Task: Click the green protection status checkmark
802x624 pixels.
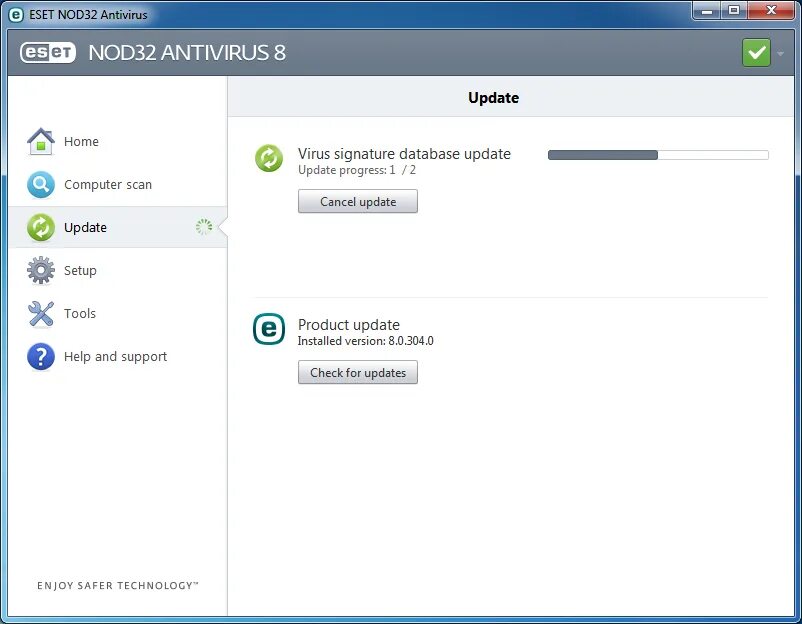Action: coord(756,51)
